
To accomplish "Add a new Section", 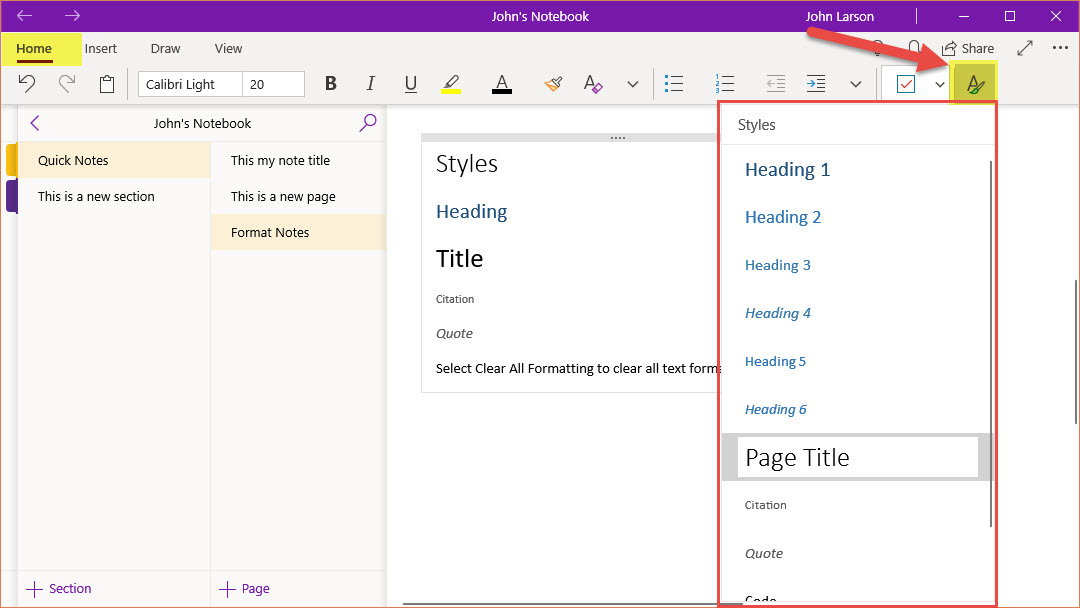I will 60,589.
